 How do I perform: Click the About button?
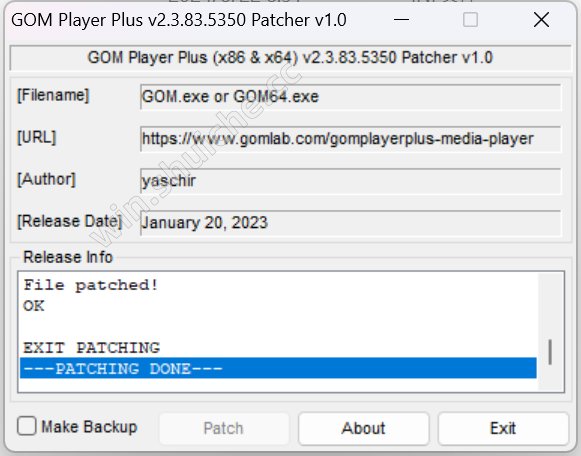(363, 428)
